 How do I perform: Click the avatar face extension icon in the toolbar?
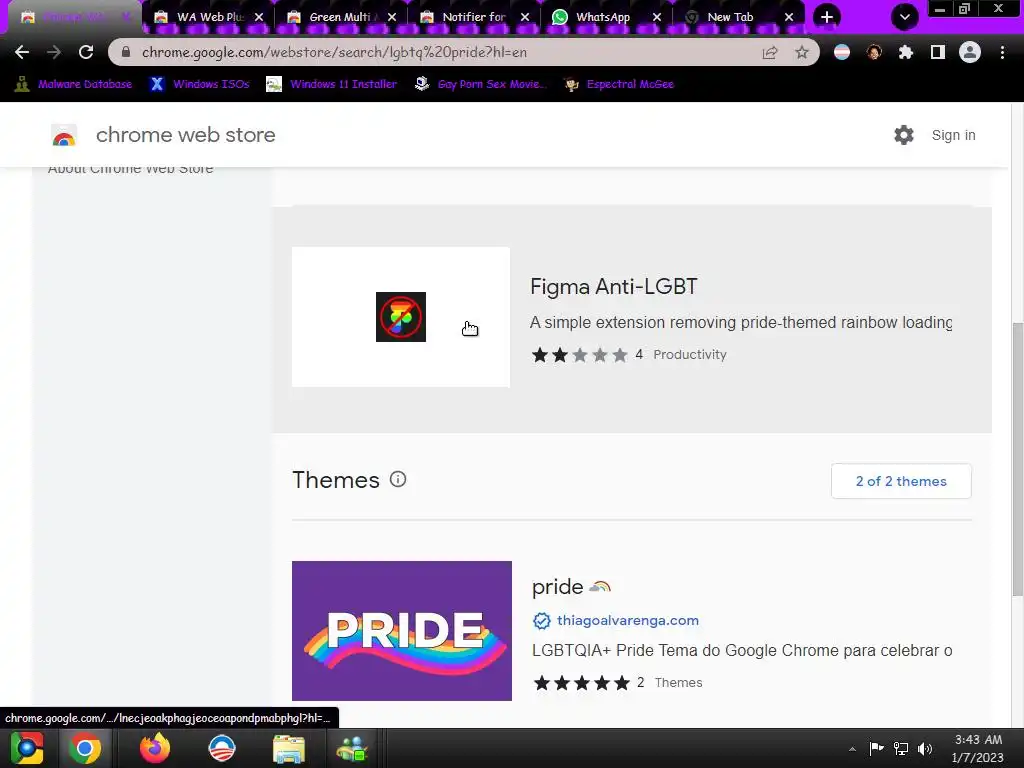coord(874,52)
